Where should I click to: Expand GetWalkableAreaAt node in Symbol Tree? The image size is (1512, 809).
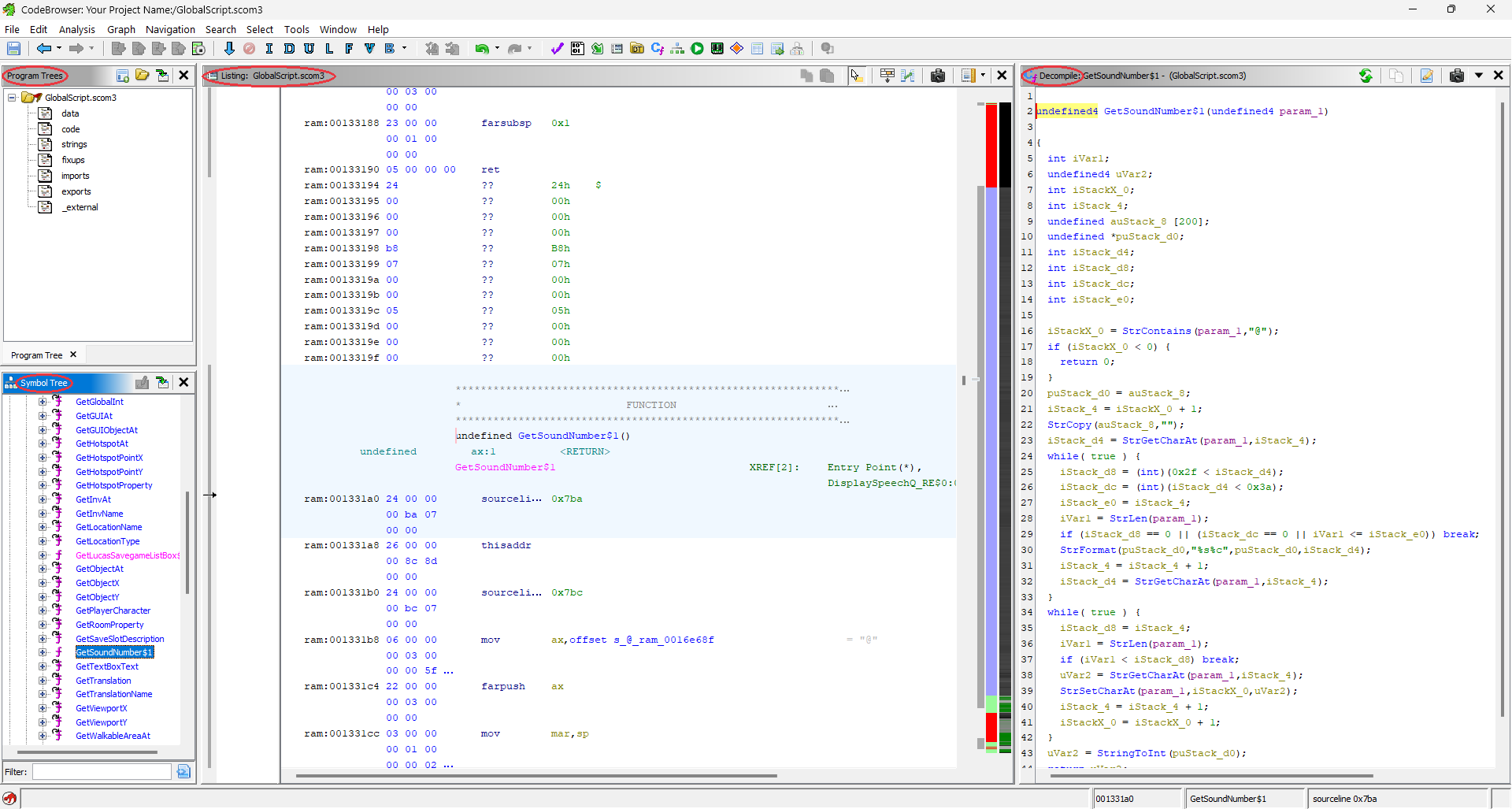pos(43,736)
